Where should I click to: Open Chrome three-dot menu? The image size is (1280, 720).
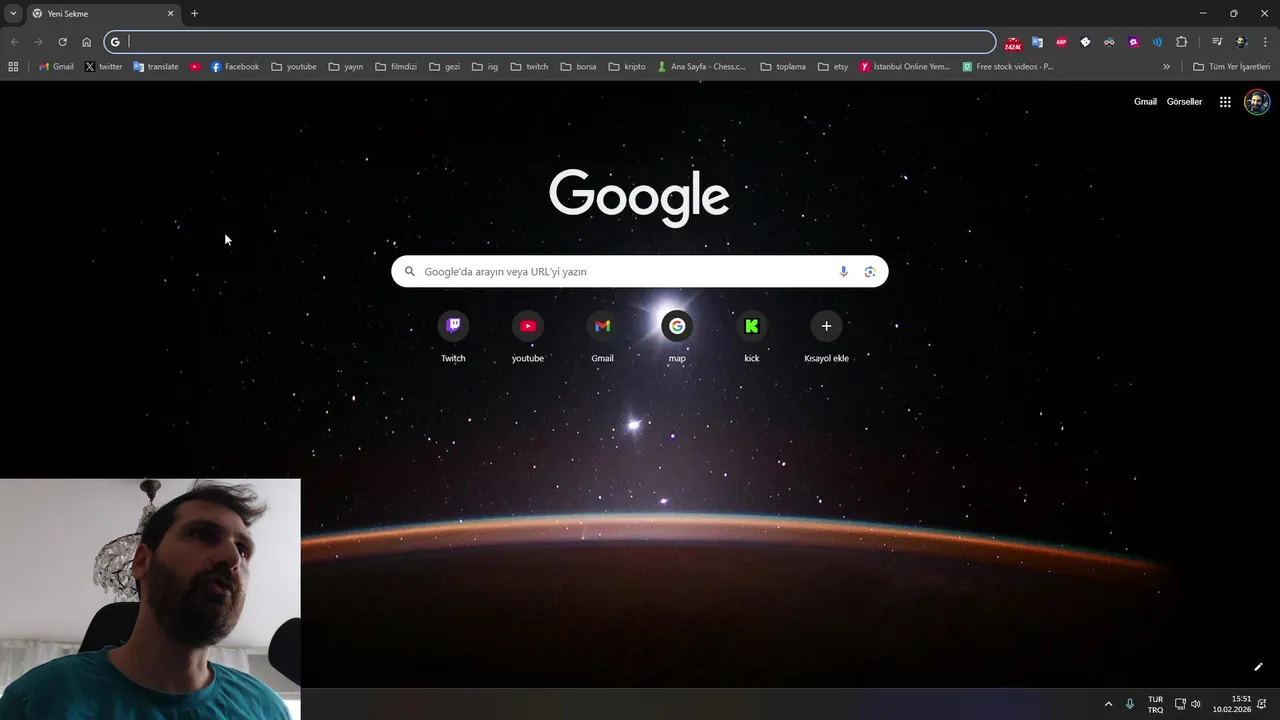pos(1266,42)
